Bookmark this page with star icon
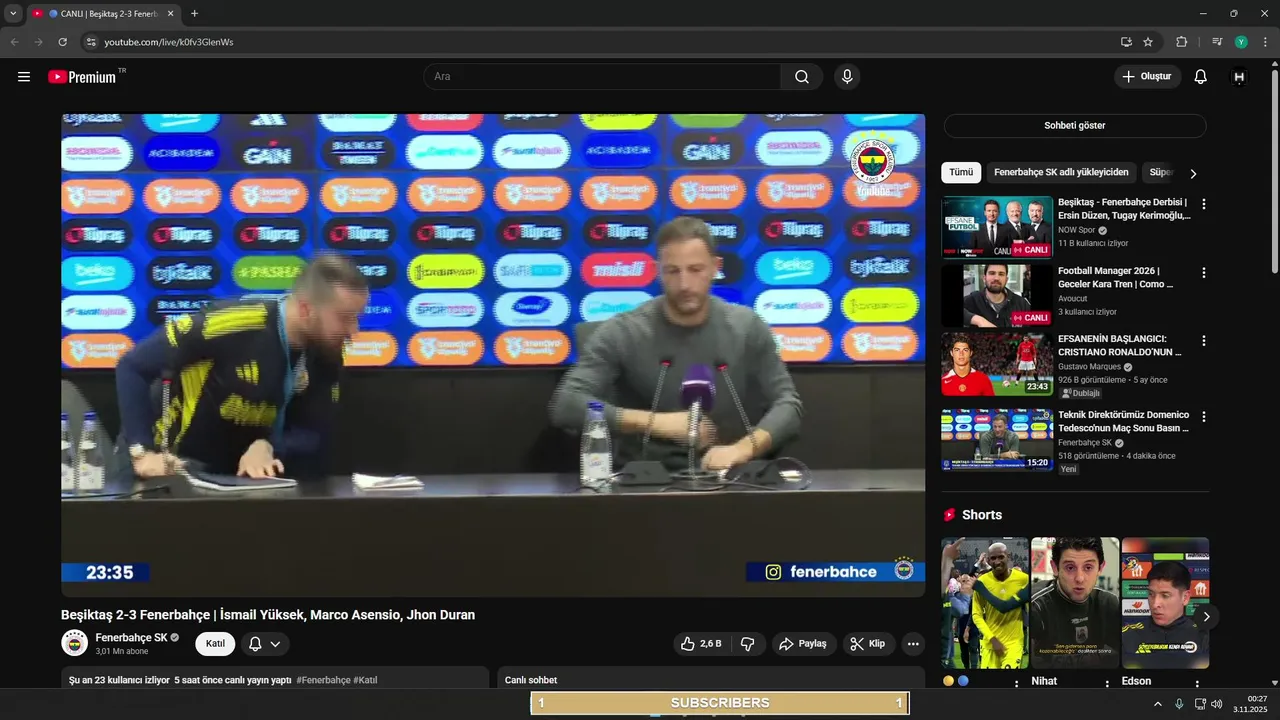1280x720 pixels. point(1148,42)
